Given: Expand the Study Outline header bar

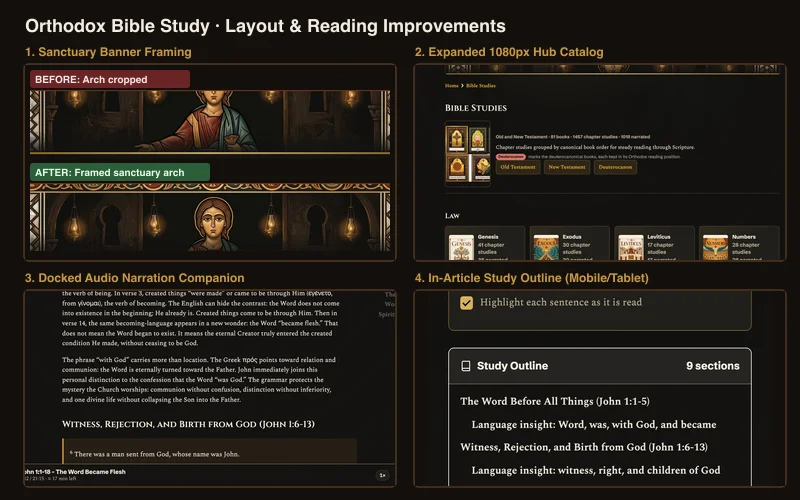Looking at the screenshot, I should [x=599, y=366].
